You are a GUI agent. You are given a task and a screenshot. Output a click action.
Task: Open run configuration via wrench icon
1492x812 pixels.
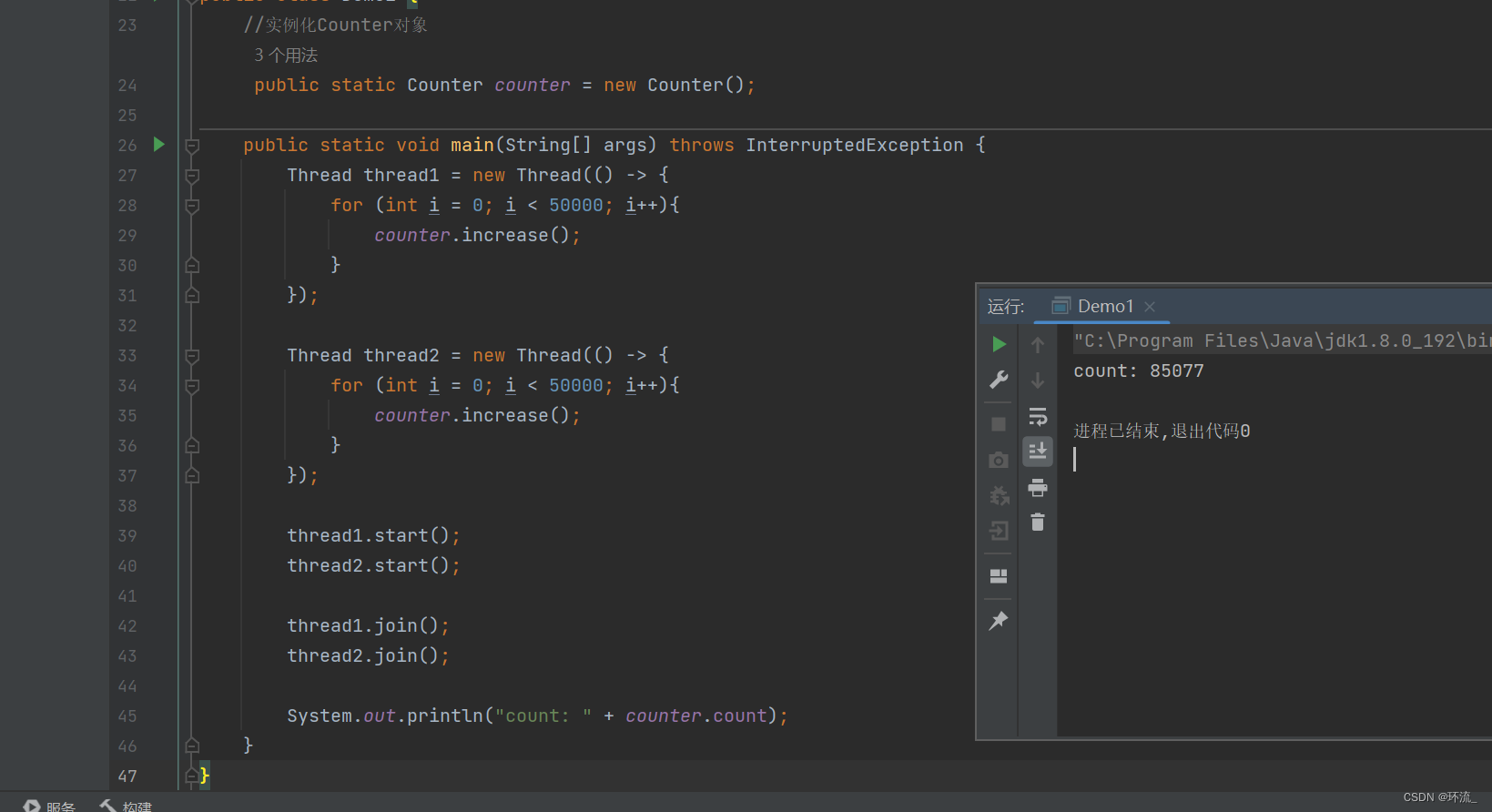click(x=999, y=380)
